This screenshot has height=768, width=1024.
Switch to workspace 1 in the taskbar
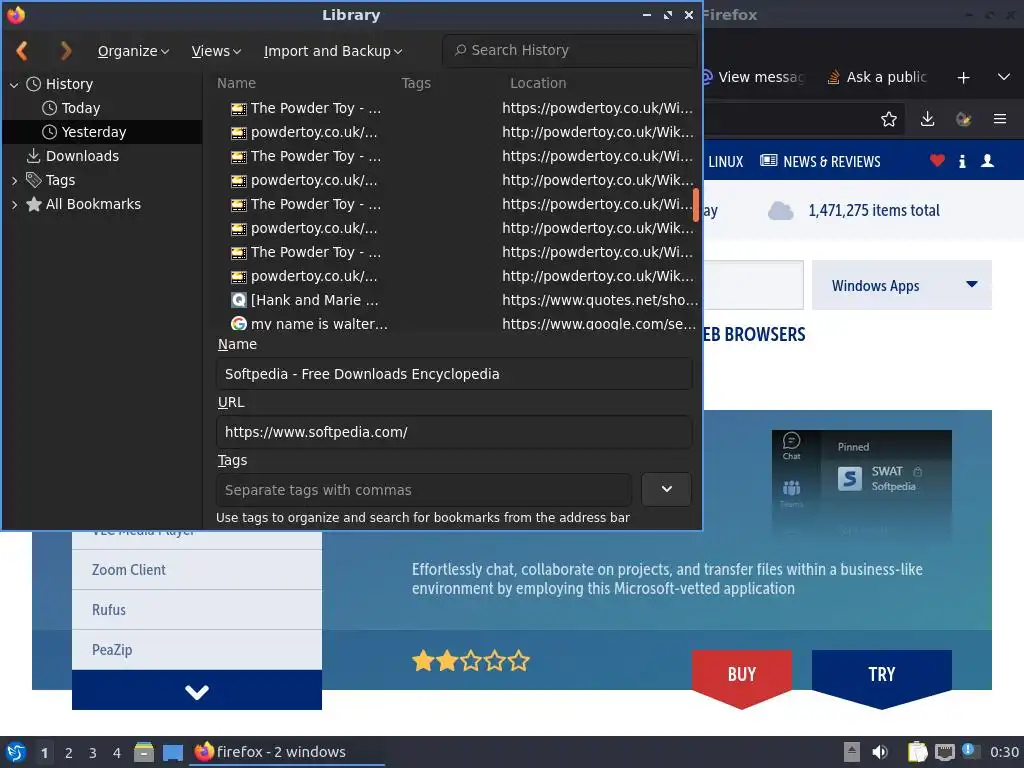coord(44,752)
